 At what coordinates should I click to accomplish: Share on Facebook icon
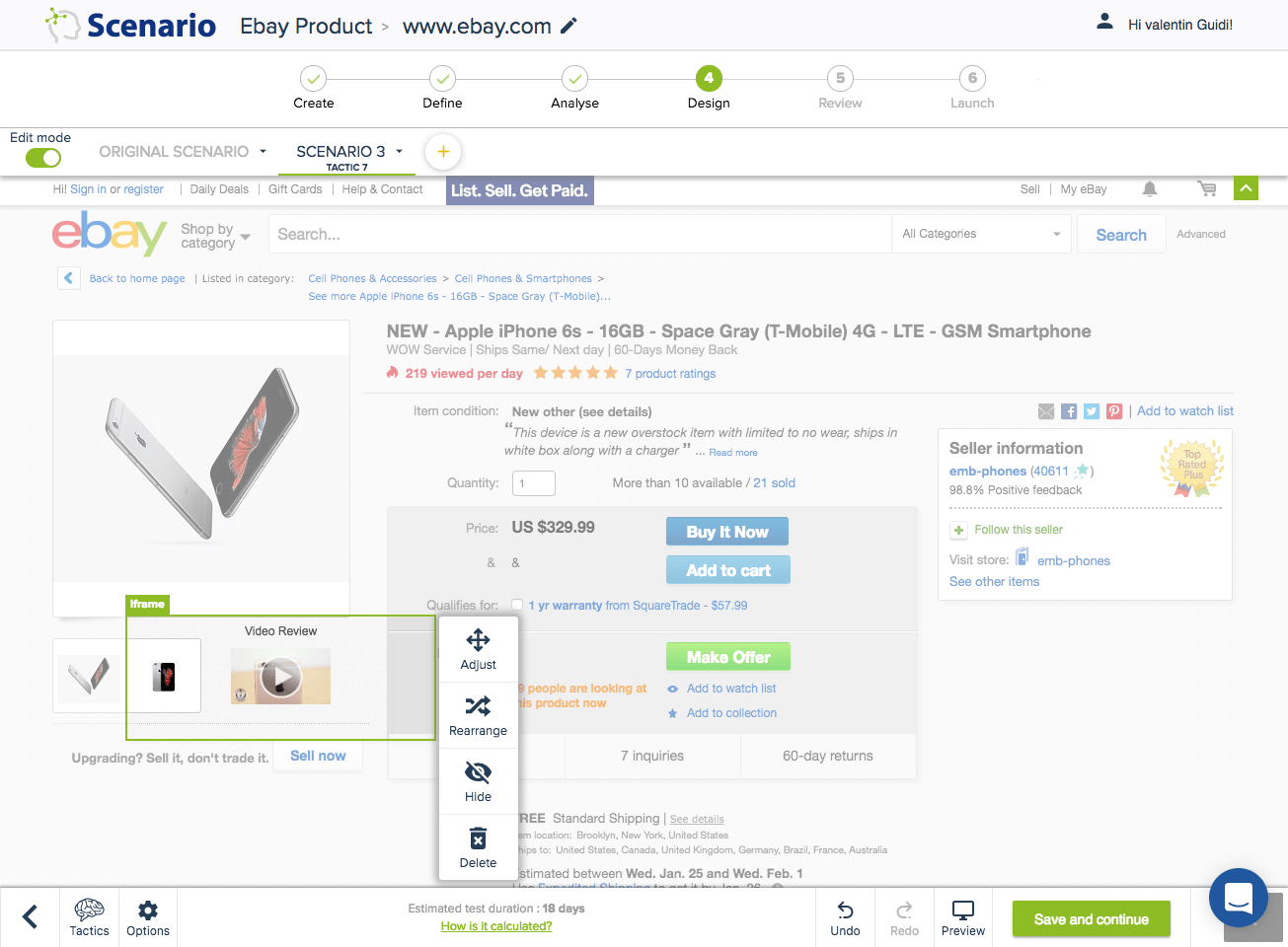click(x=1069, y=411)
